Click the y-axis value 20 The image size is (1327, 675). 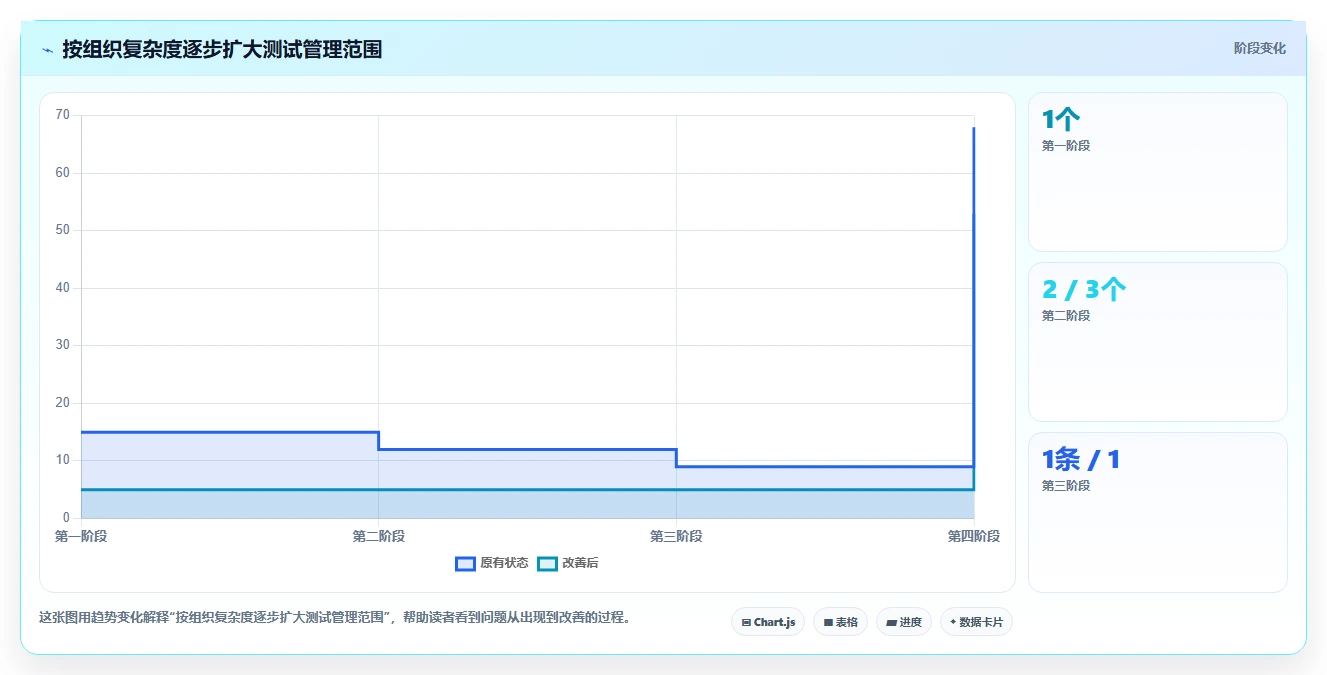63,403
